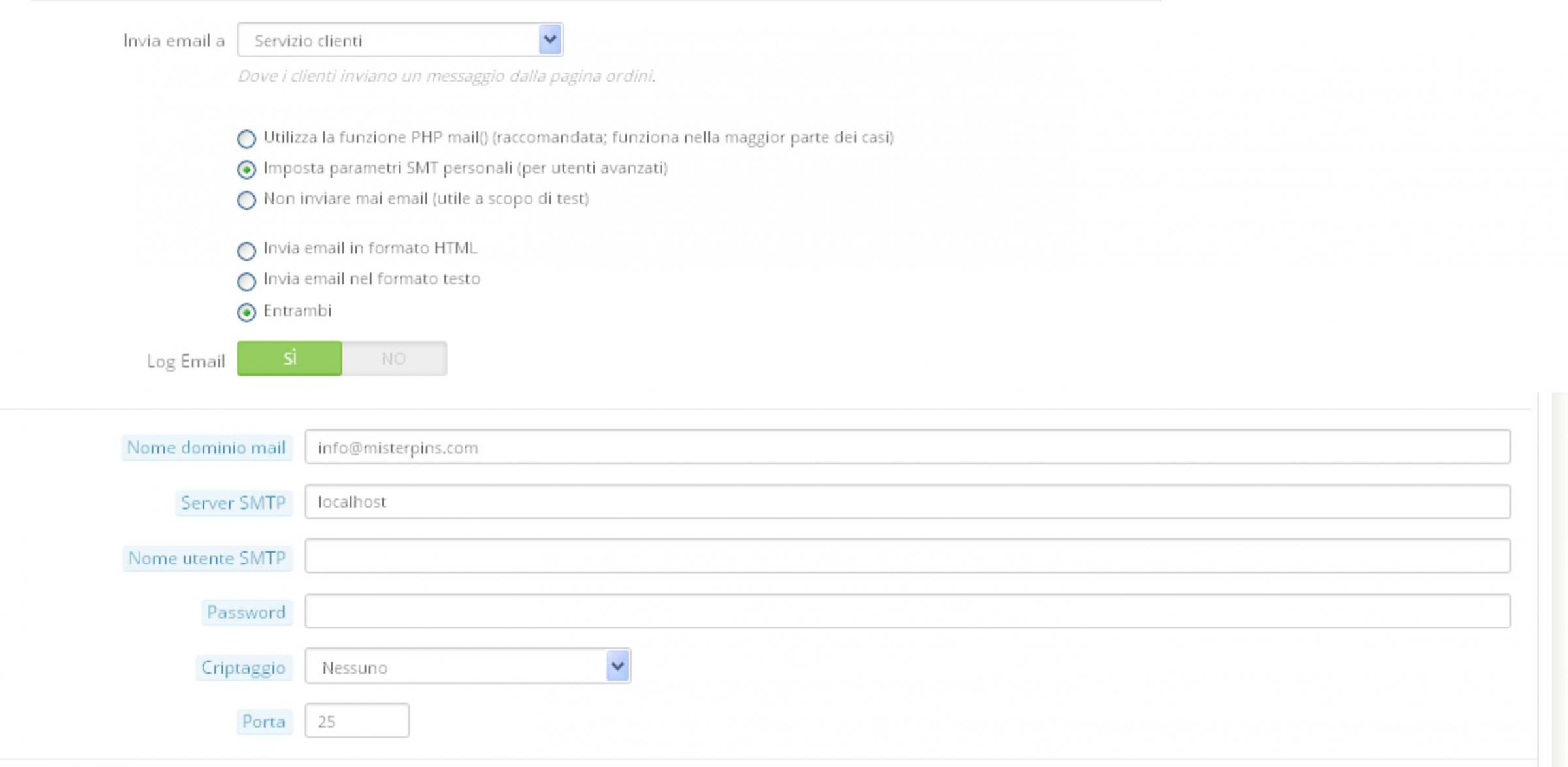Choose 'Non inviare mai email' option
This screenshot has width=1568, height=767.
pyautogui.click(x=246, y=200)
